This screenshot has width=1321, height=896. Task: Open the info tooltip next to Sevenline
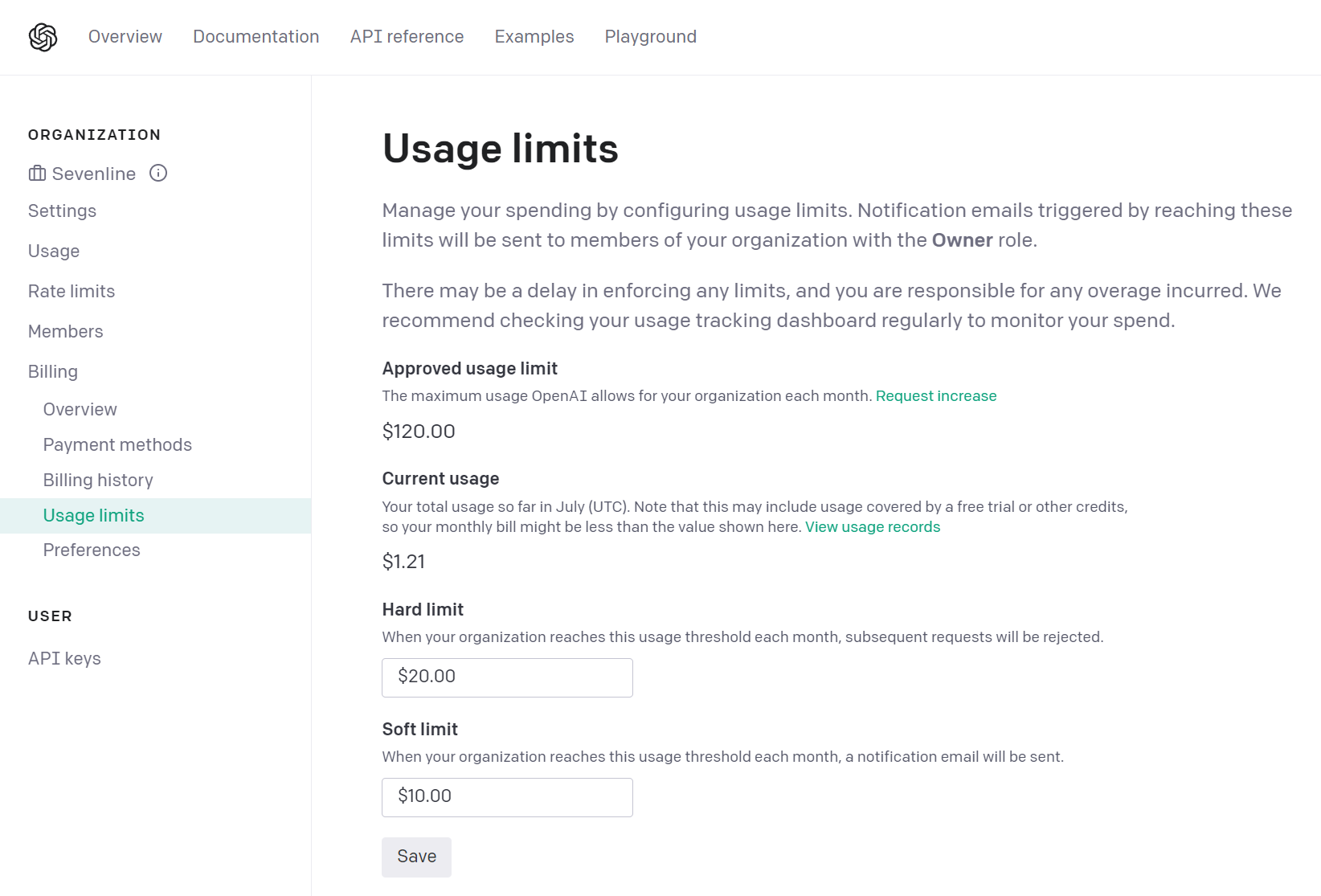point(158,173)
